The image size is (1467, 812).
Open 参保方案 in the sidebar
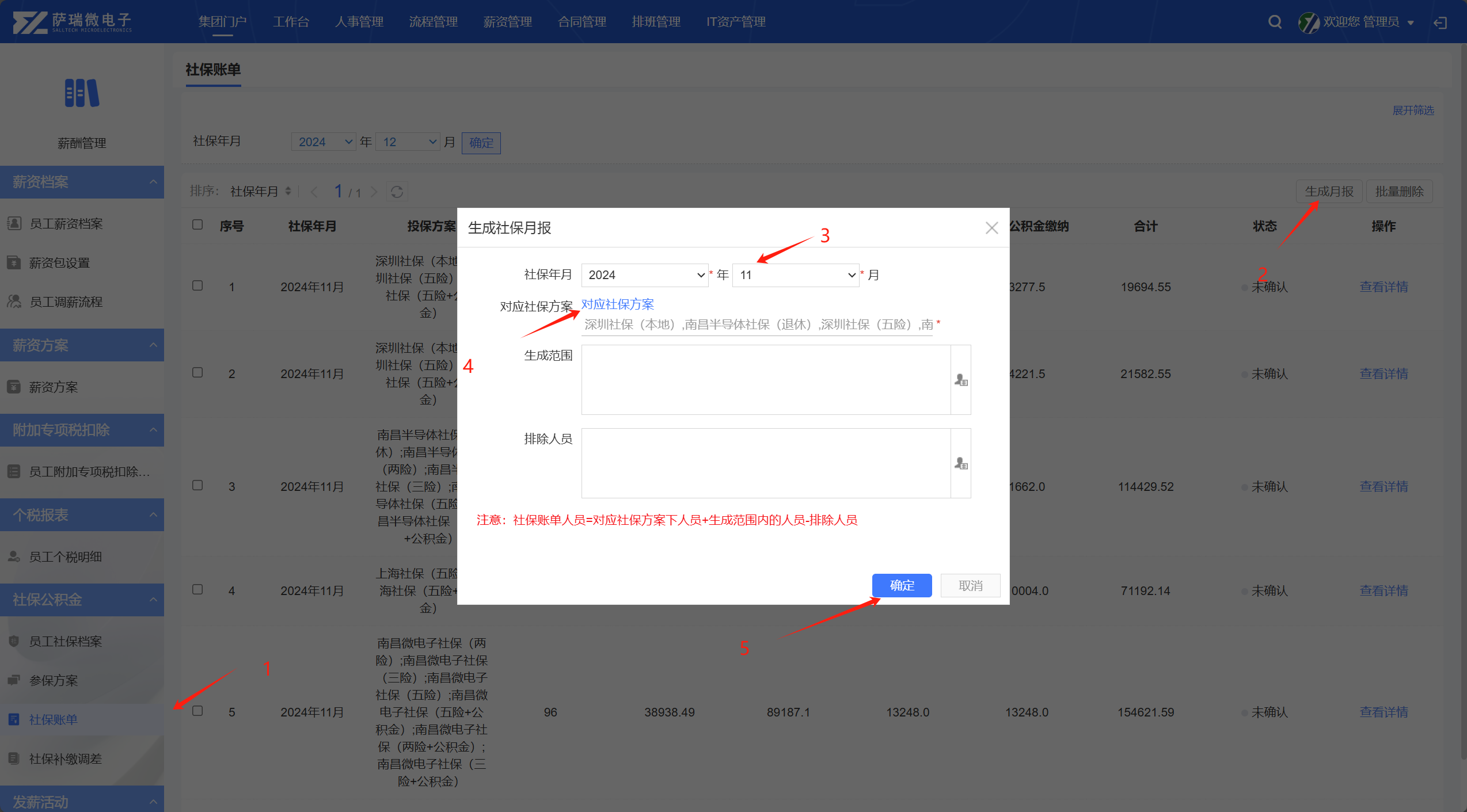(53, 680)
